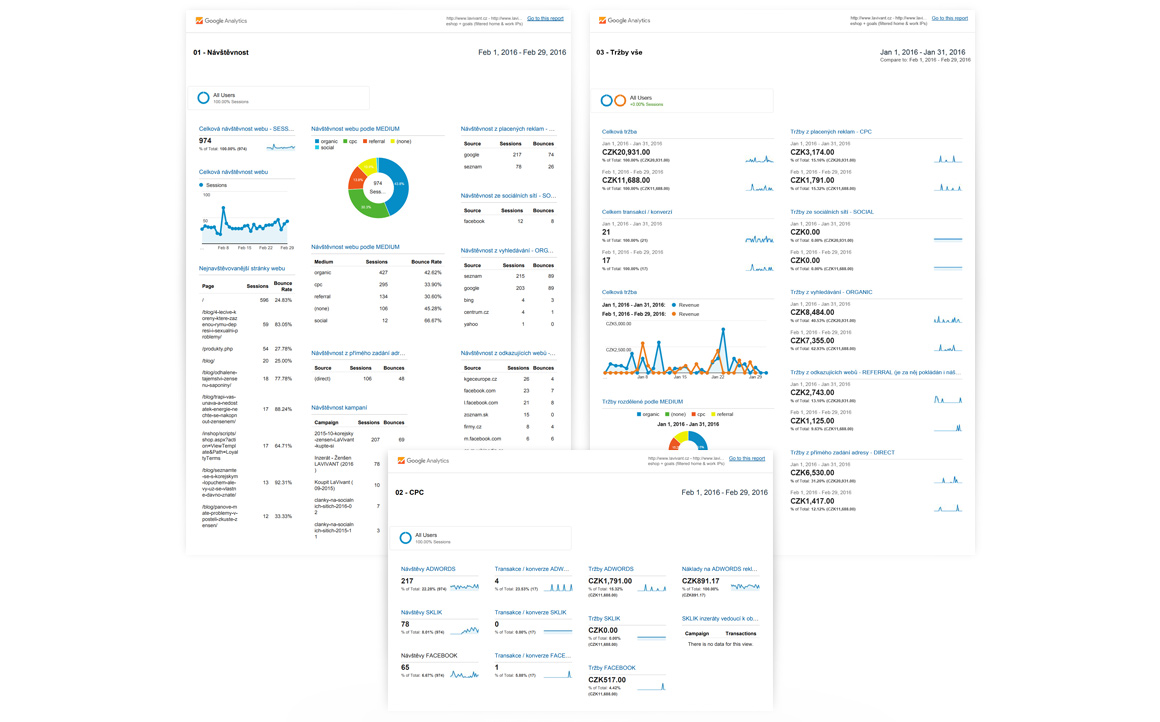Open 'Návštěvnost z přímého zadání adr...' widget title
This screenshot has height=722, width=1160.
[358, 353]
